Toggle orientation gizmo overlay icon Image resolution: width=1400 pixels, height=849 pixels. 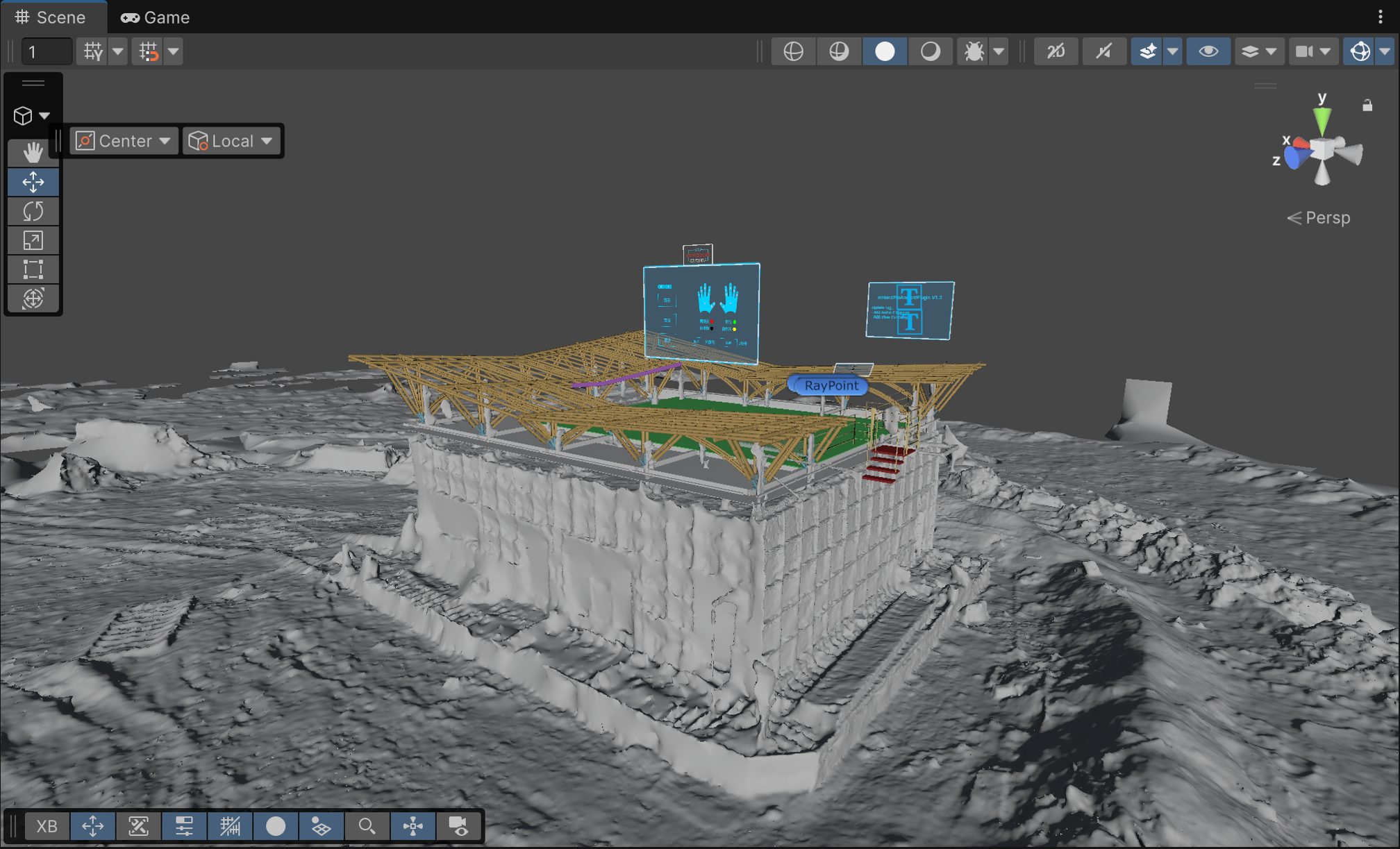pos(412,826)
